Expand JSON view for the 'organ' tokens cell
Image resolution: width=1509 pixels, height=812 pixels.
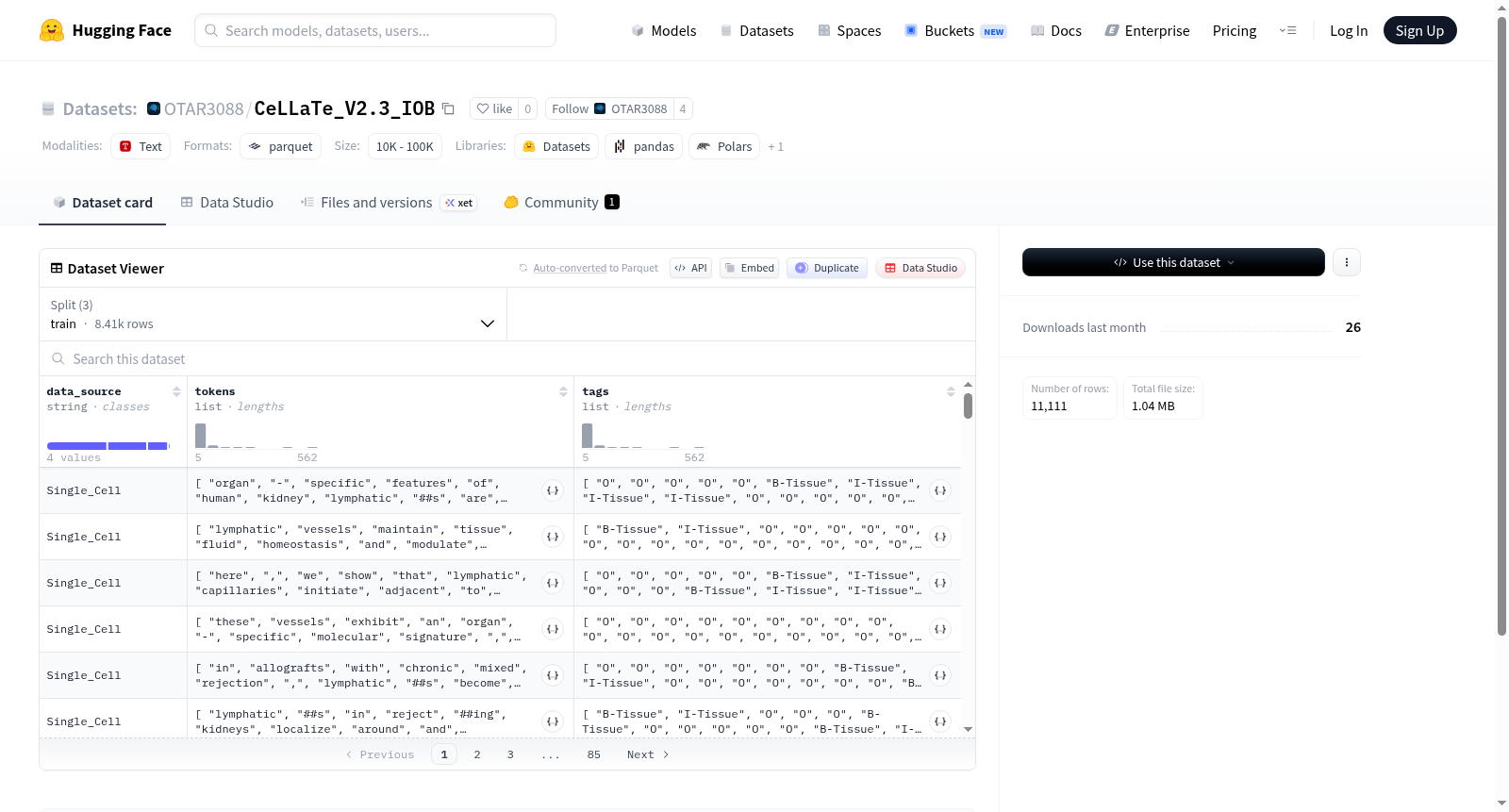pyautogui.click(x=554, y=490)
